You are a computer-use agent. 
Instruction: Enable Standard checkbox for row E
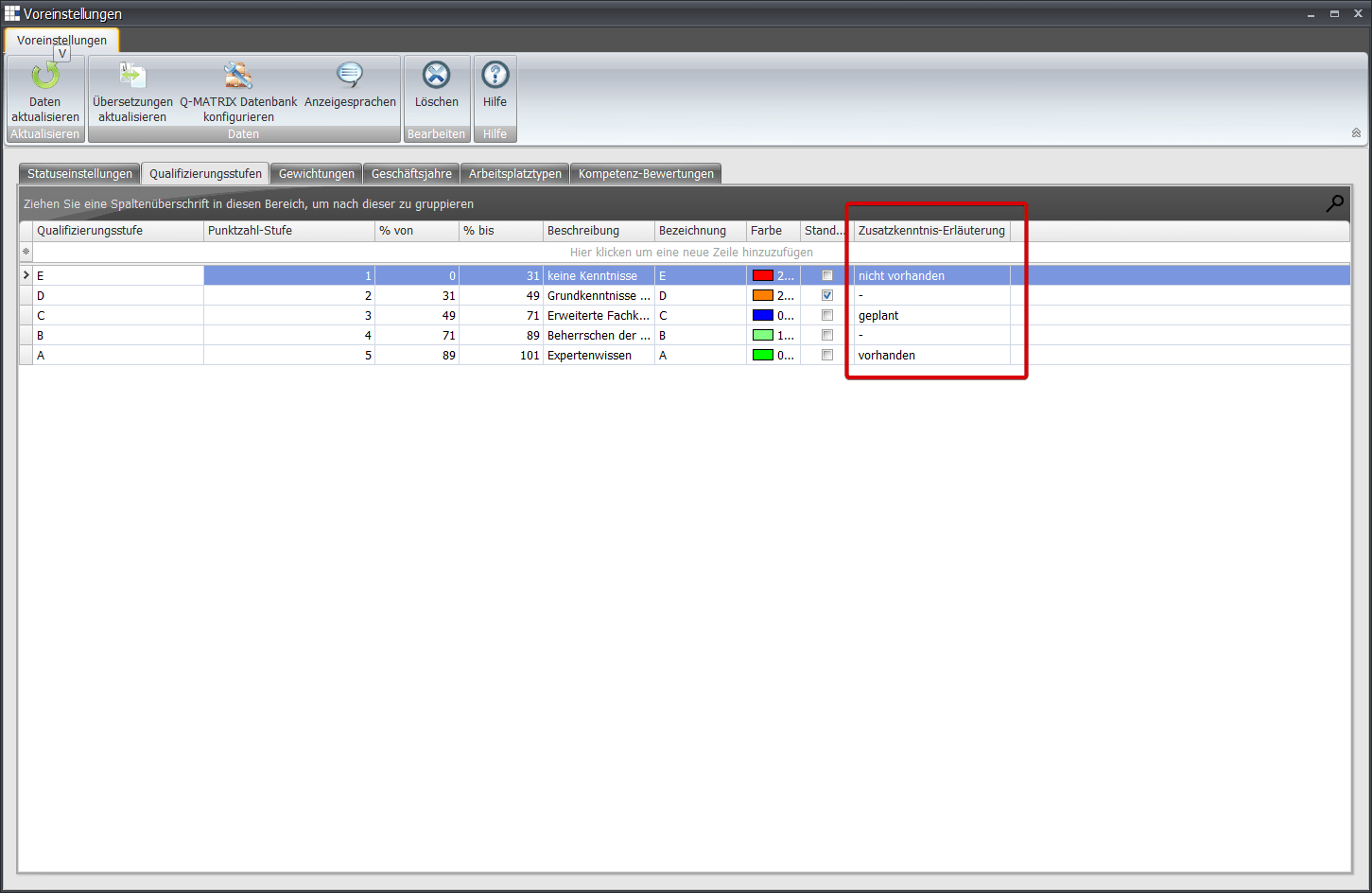coord(827,276)
